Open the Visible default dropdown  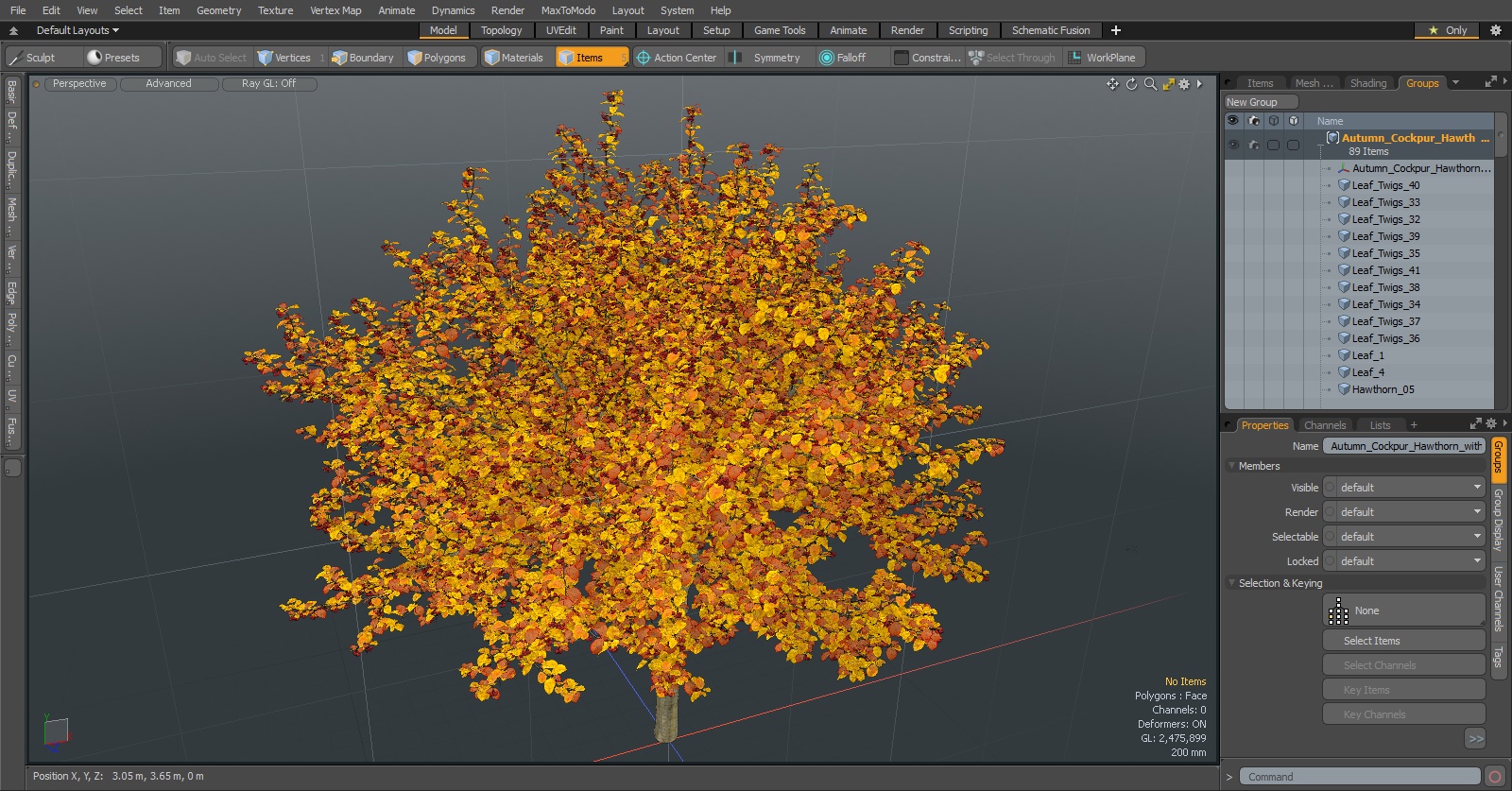1404,488
